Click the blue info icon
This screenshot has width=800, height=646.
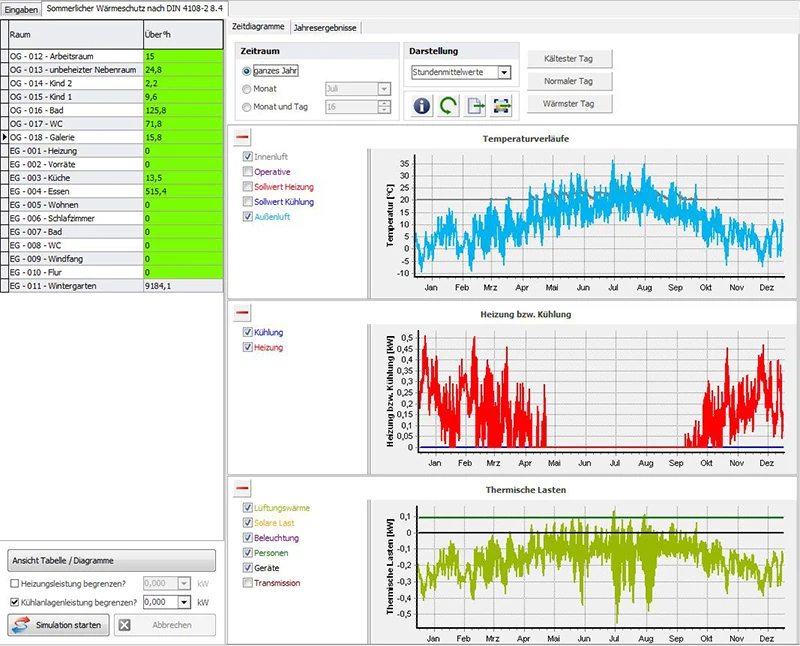(x=422, y=106)
